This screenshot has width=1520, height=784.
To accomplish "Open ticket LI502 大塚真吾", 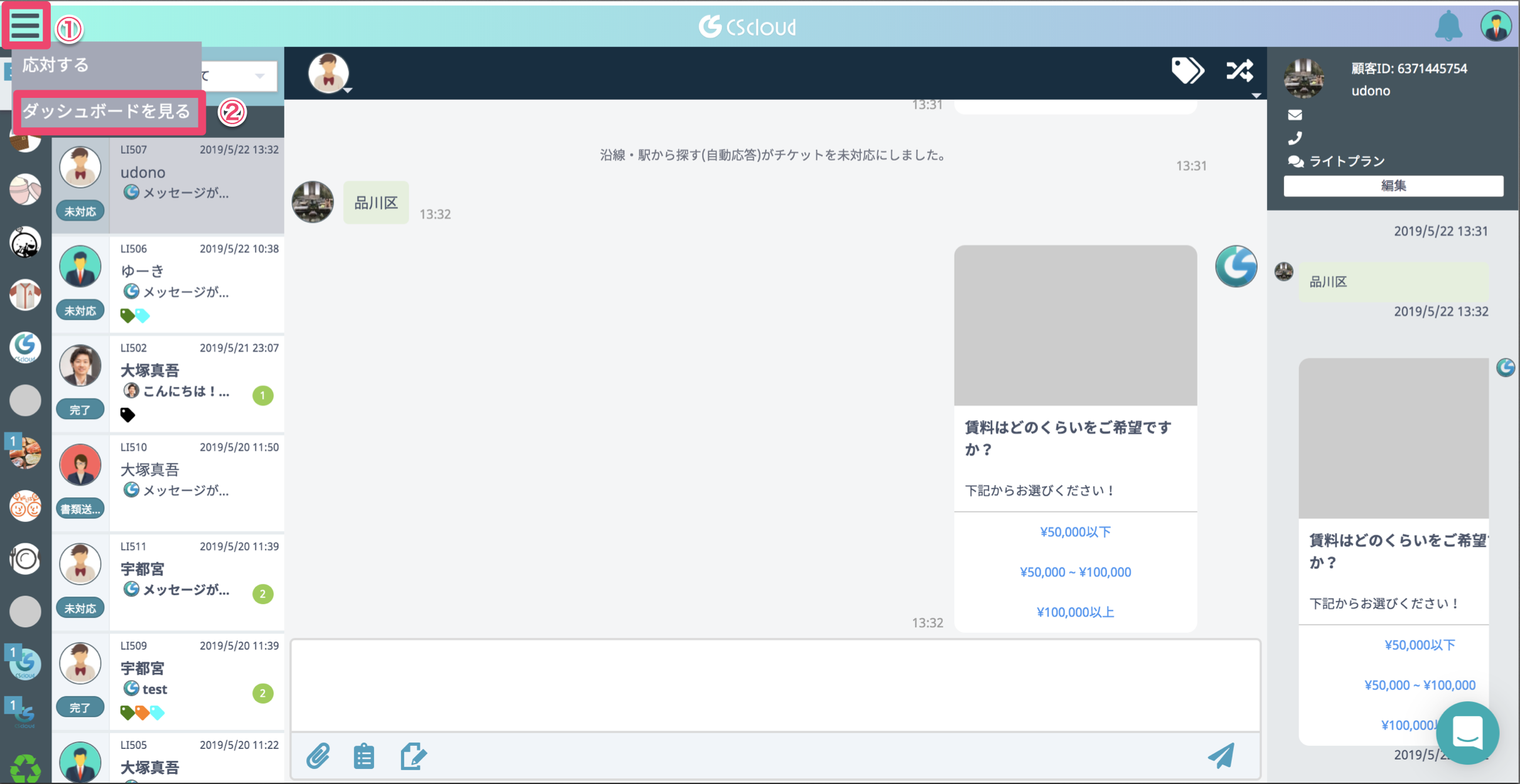I will (168, 383).
